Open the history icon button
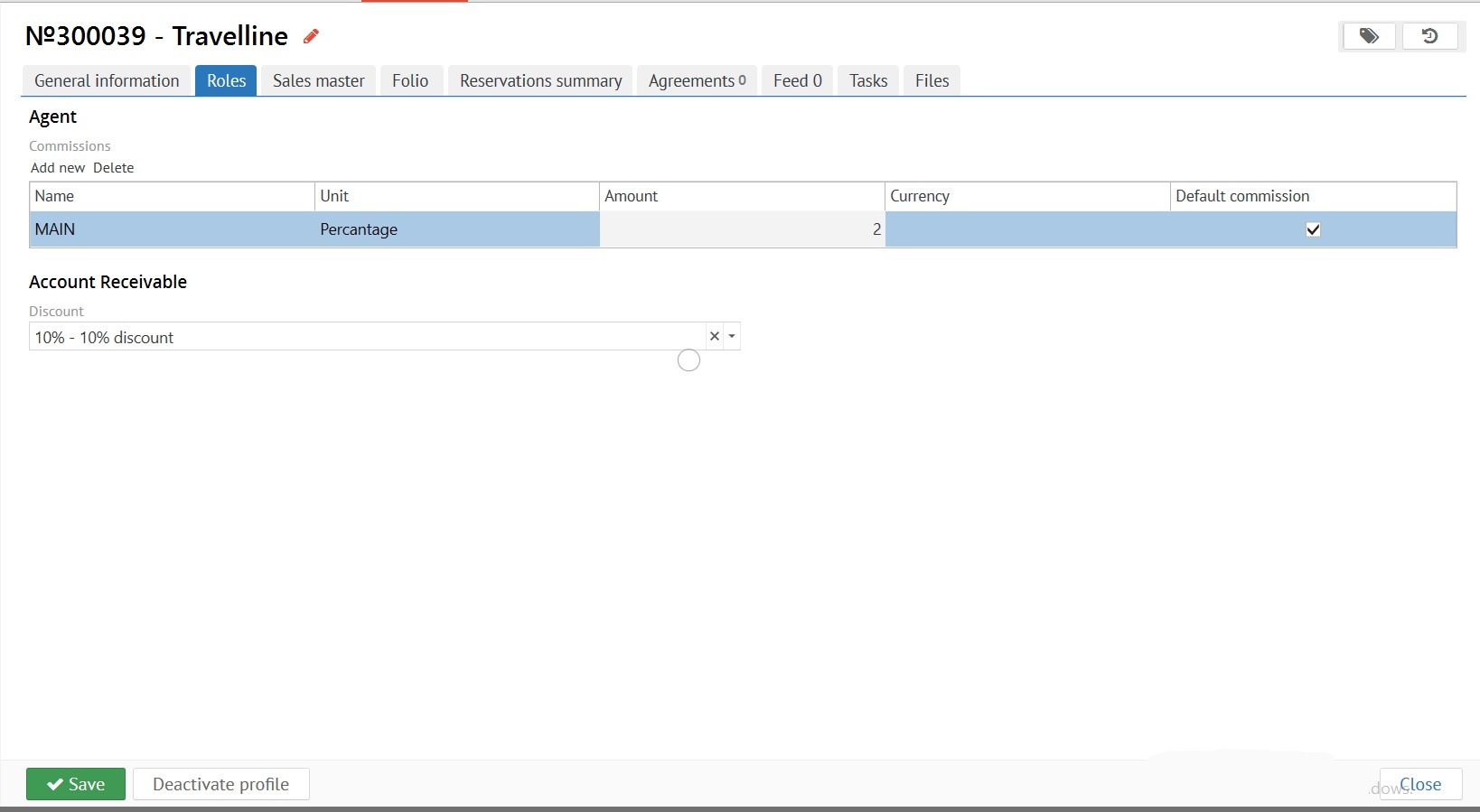The height and width of the screenshot is (812, 1480). tap(1429, 36)
